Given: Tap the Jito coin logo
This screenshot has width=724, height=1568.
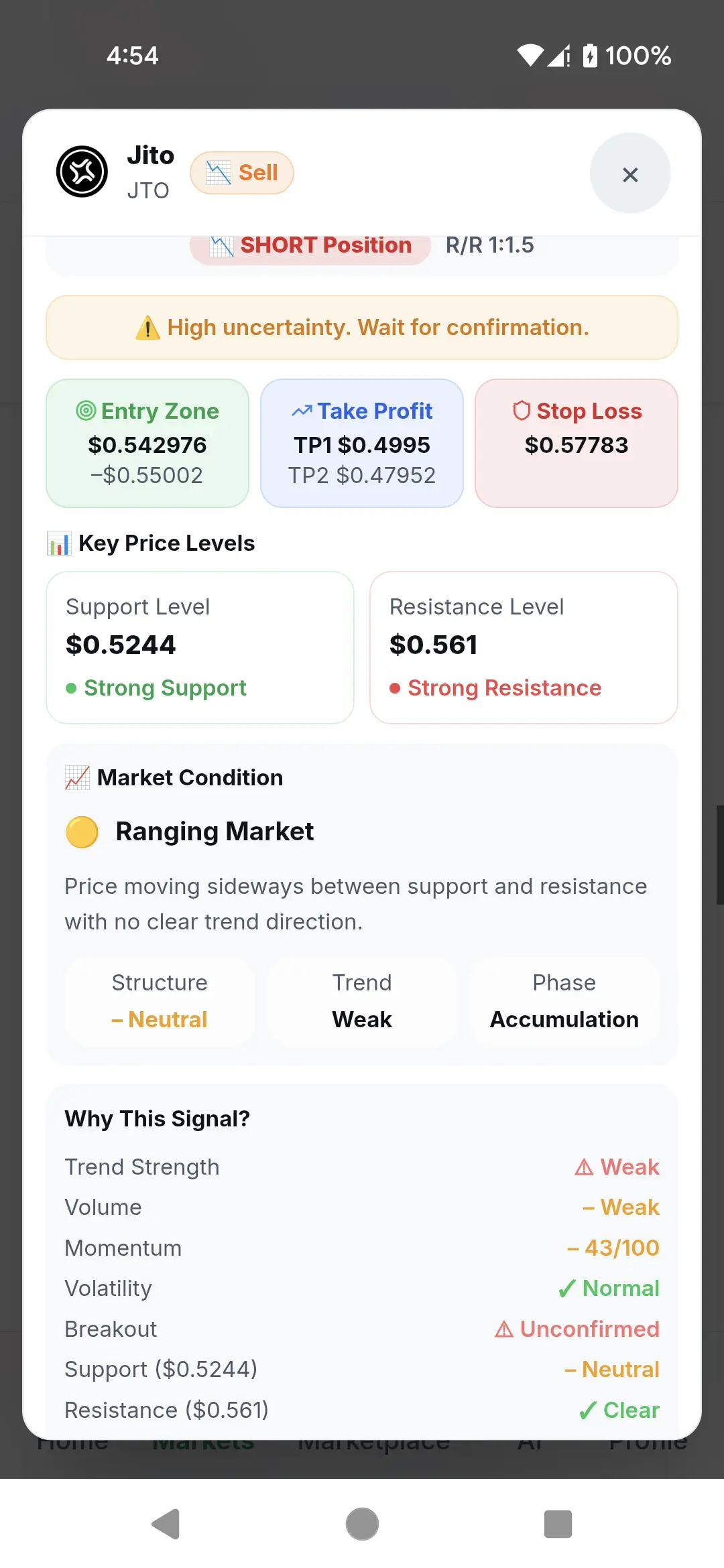Looking at the screenshot, I should click(82, 172).
